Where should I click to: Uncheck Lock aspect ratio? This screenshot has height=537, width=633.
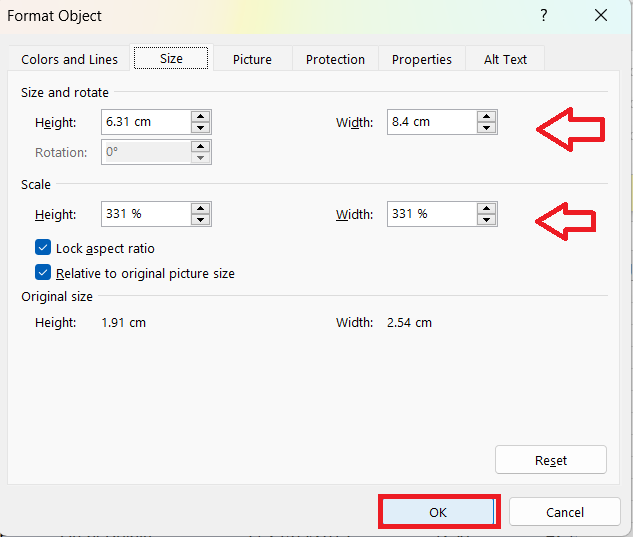(43, 248)
